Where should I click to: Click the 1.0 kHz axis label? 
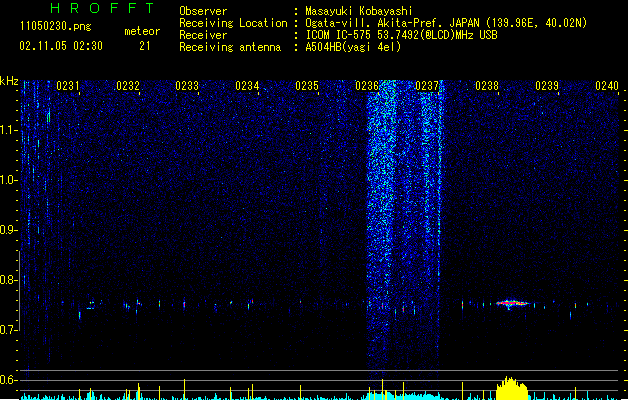pos(8,180)
